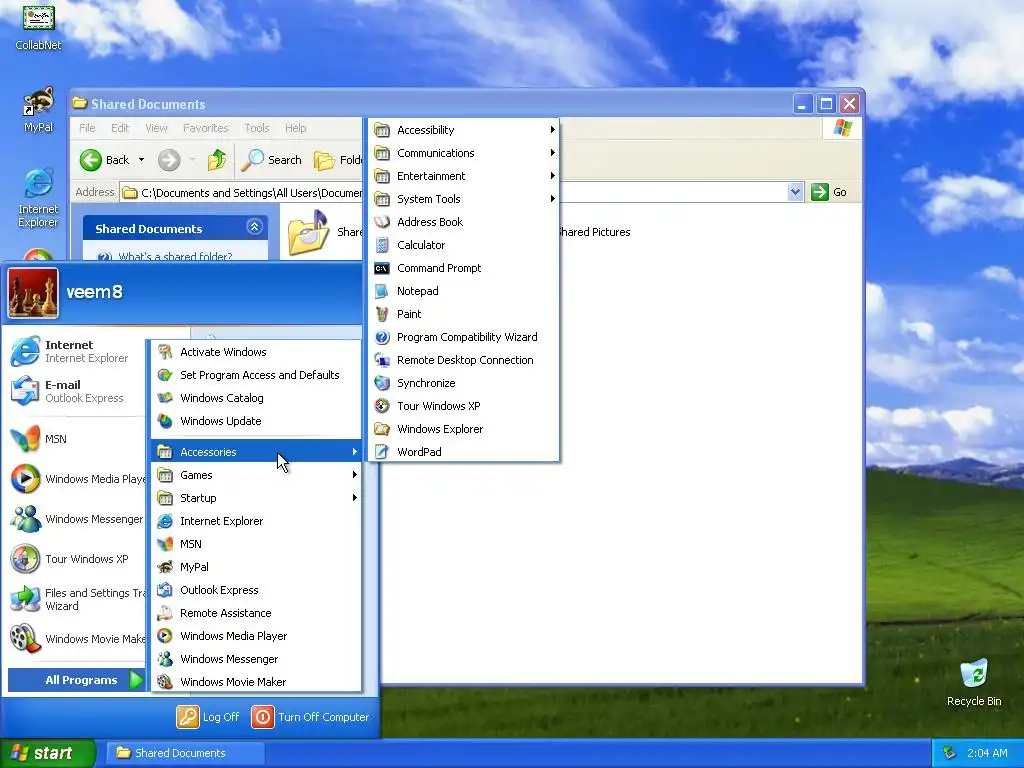Click the veem8 user picture

click(x=33, y=293)
